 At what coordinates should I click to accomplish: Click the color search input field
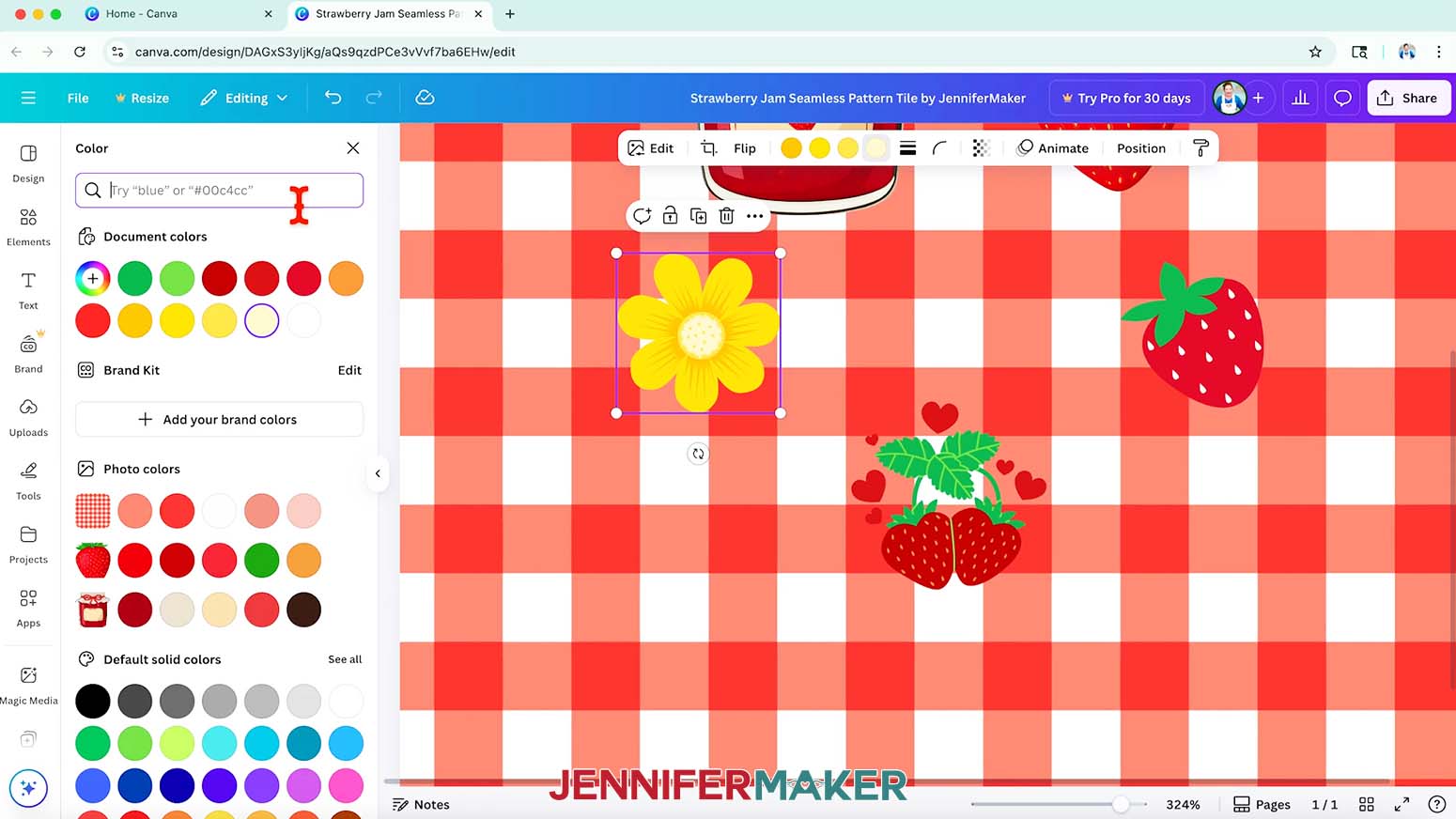[x=219, y=190]
